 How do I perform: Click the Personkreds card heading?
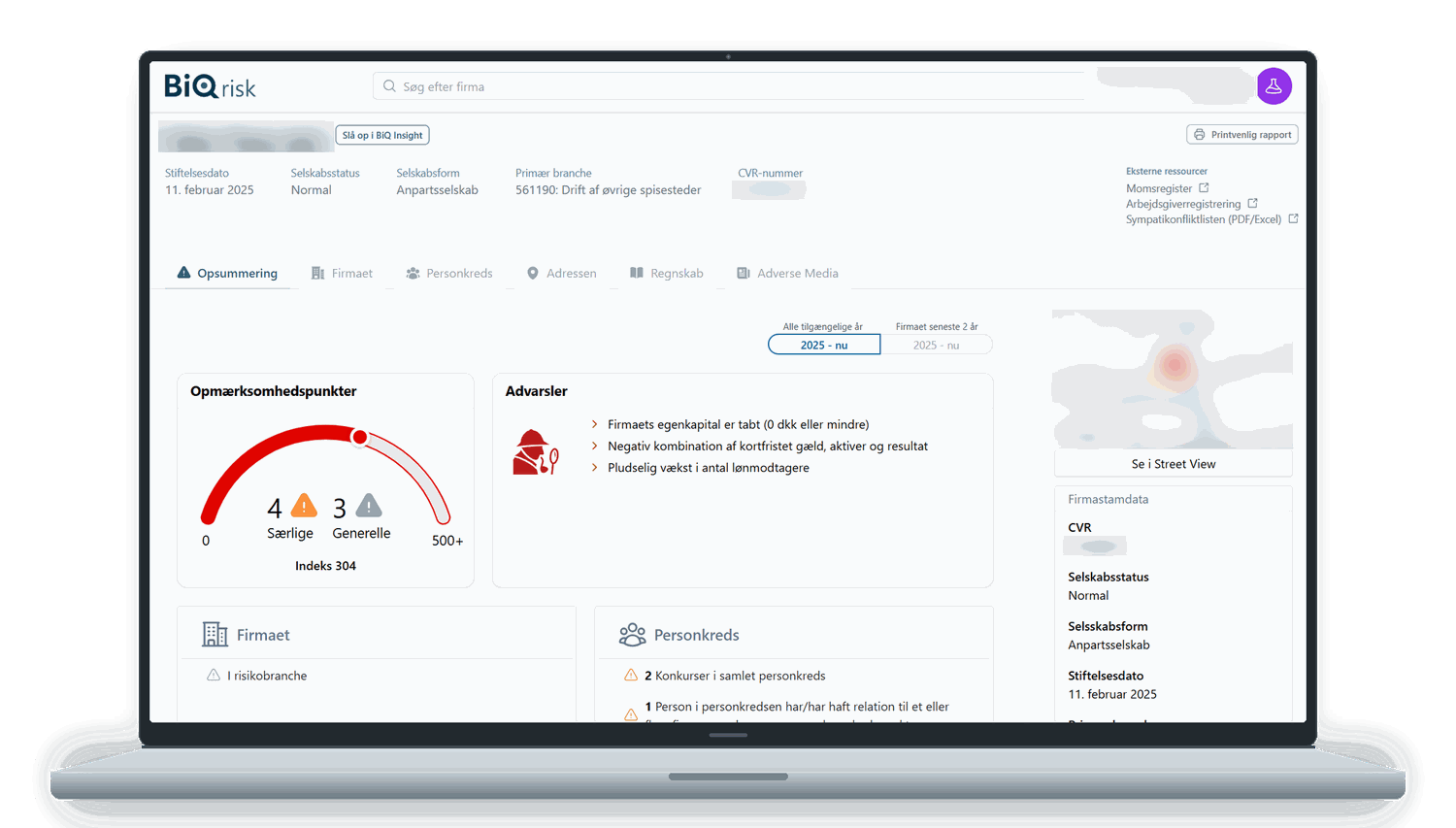click(x=697, y=635)
